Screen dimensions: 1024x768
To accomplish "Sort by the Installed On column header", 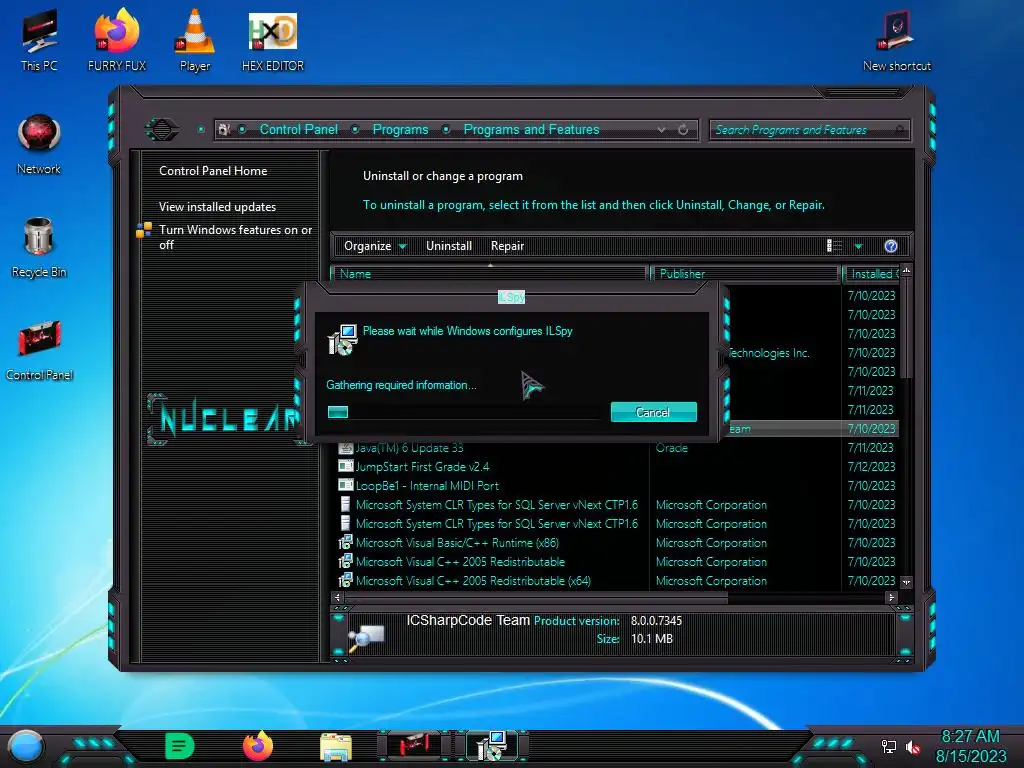I will 872,274.
